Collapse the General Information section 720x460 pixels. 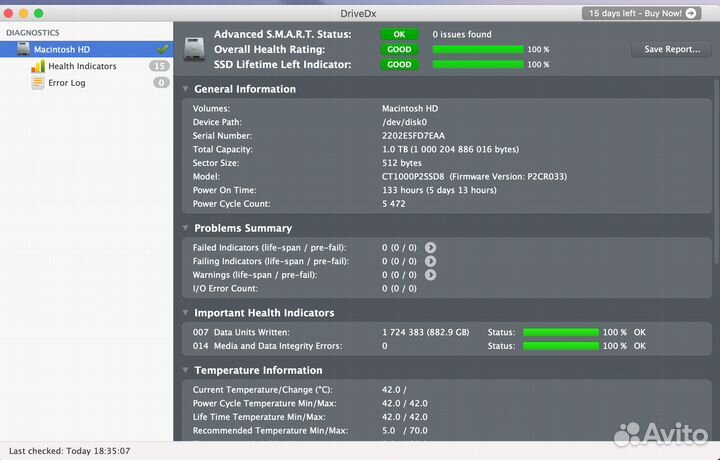186,89
